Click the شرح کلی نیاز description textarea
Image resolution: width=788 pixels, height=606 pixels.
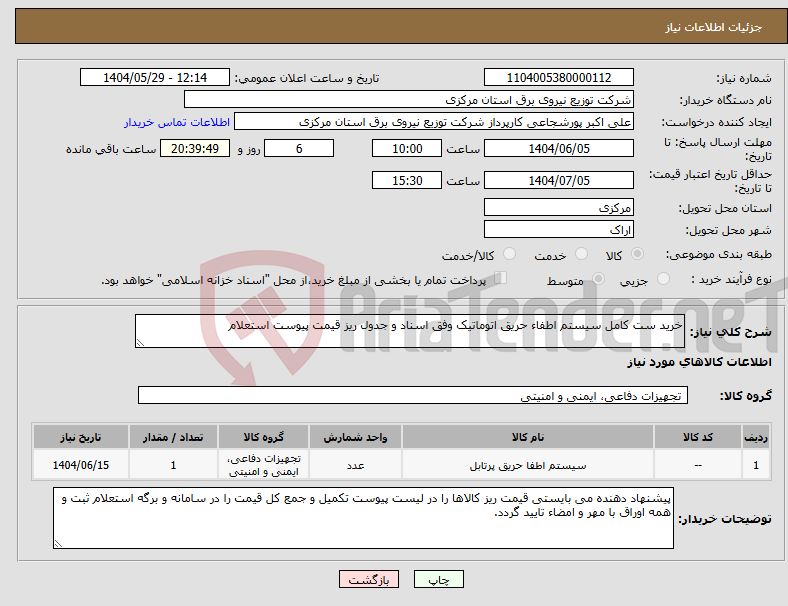coord(410,331)
